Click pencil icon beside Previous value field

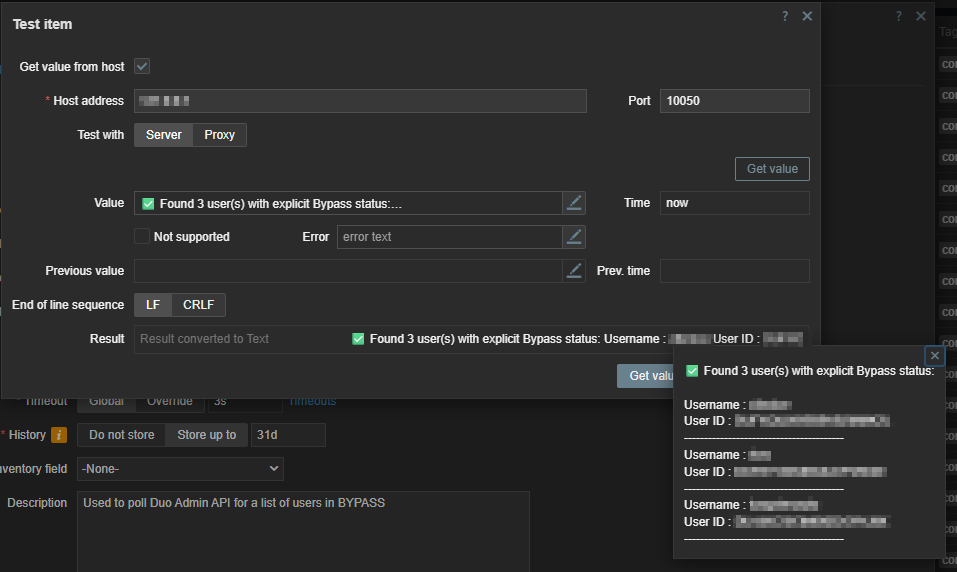click(x=574, y=271)
